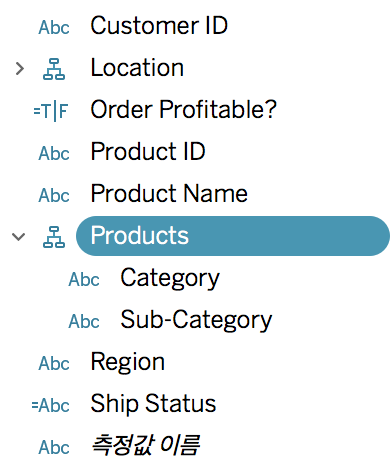Collapse the Products hierarchy
The image size is (392, 472).
tap(18, 237)
